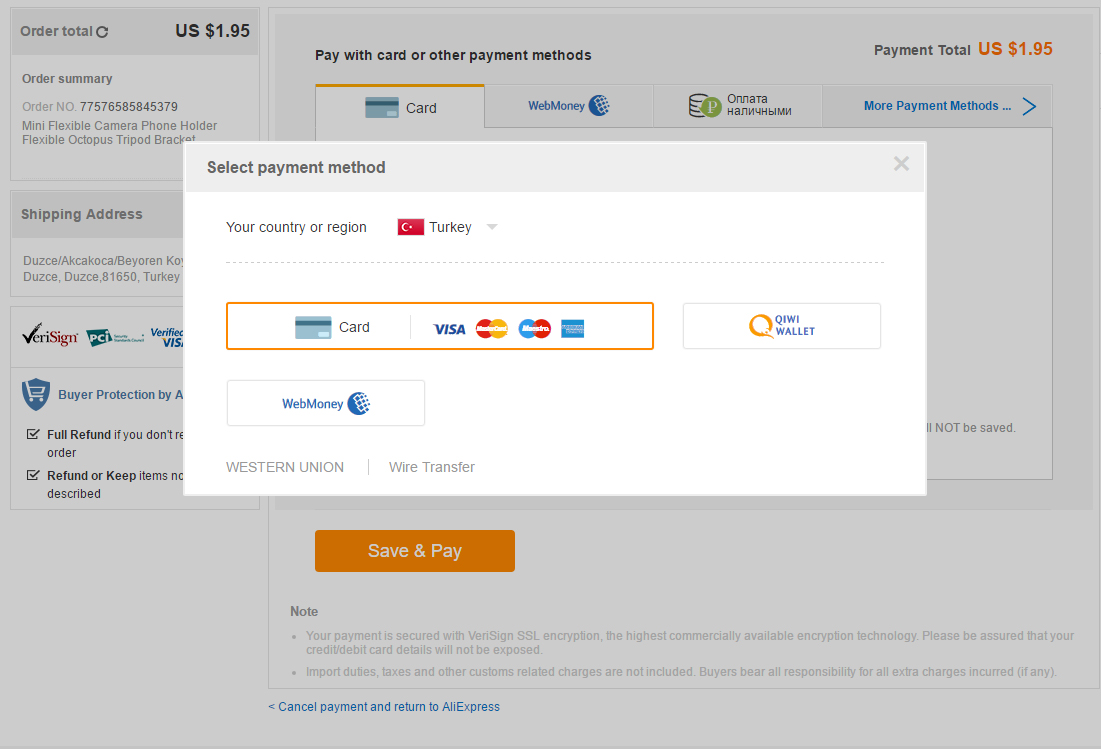Click the Visa logo in Card option
This screenshot has width=1101, height=749.
(449, 328)
